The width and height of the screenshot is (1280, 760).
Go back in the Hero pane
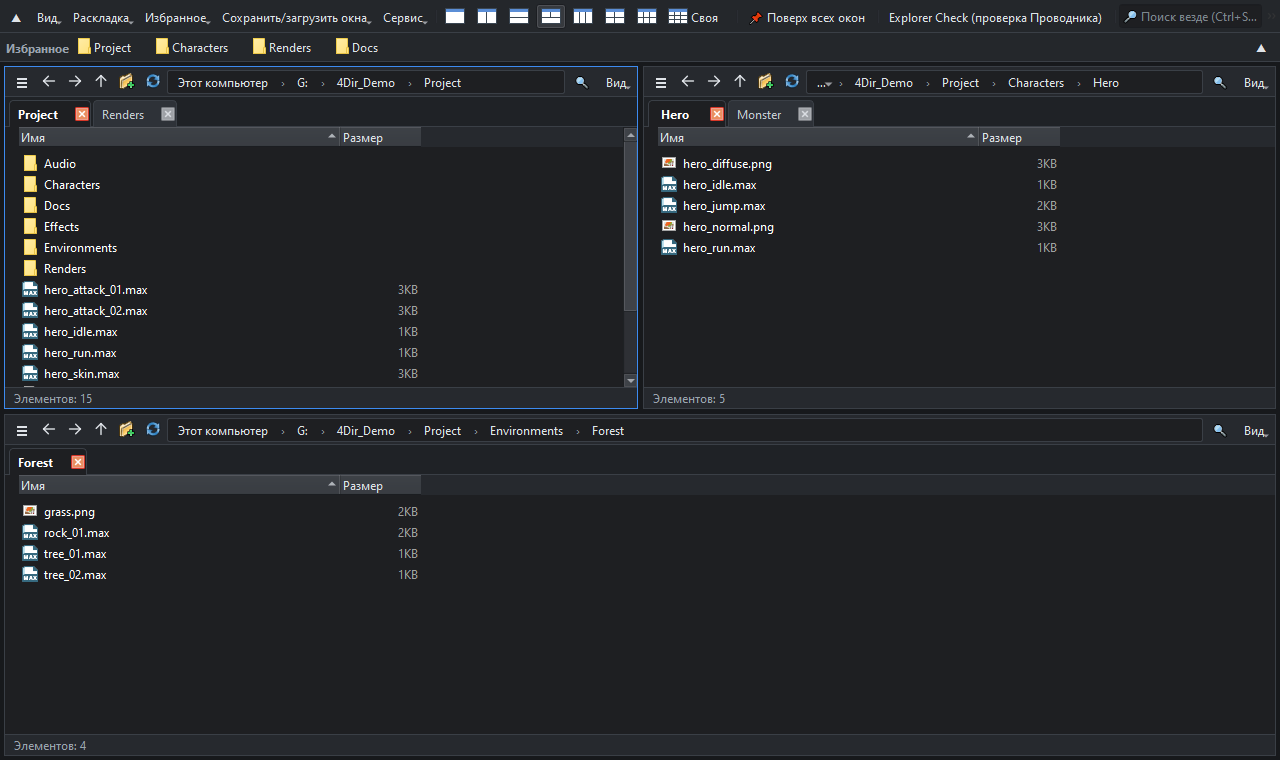tap(687, 82)
